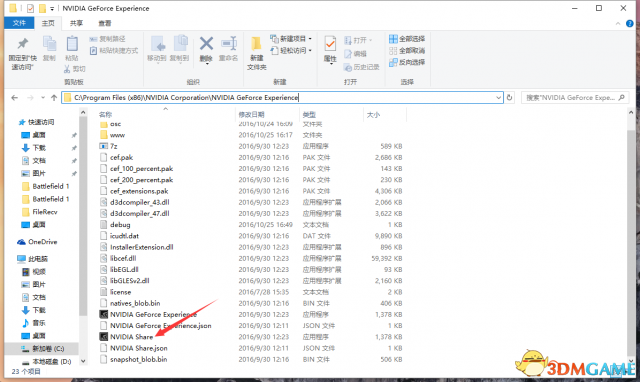Click the back navigation arrow

tap(15, 98)
